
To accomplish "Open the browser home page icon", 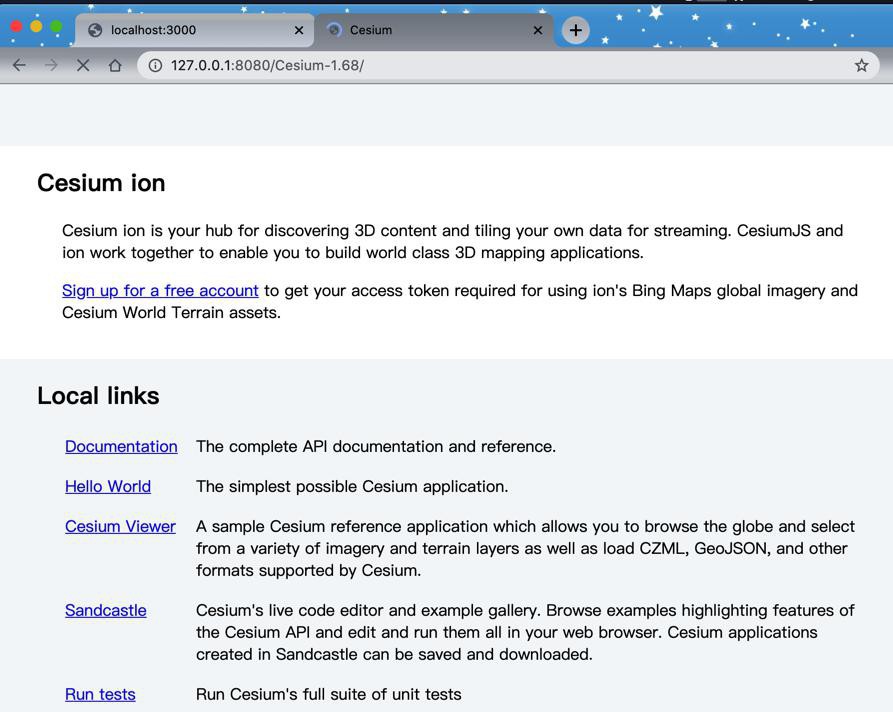I will 115,66.
